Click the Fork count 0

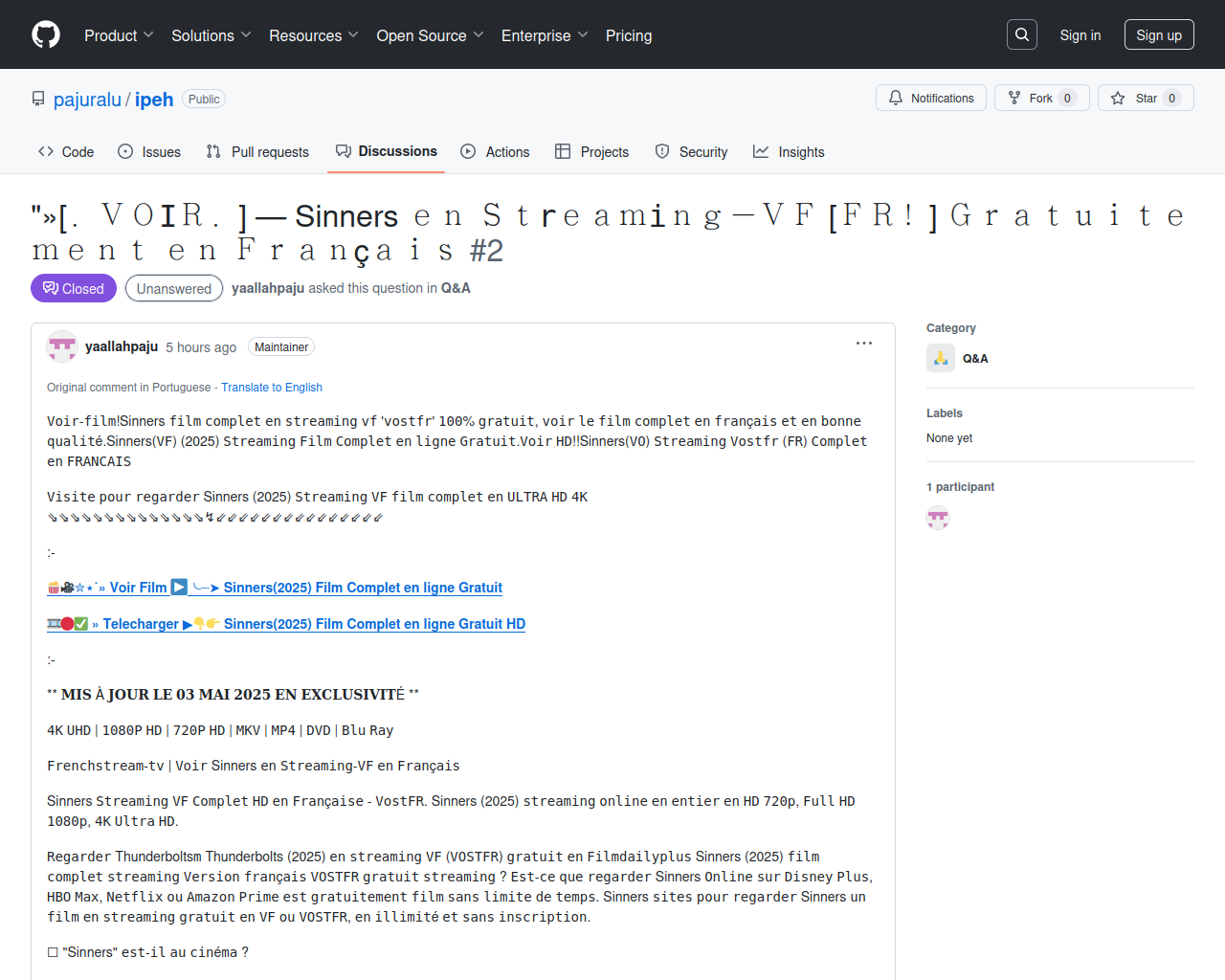(x=1068, y=98)
